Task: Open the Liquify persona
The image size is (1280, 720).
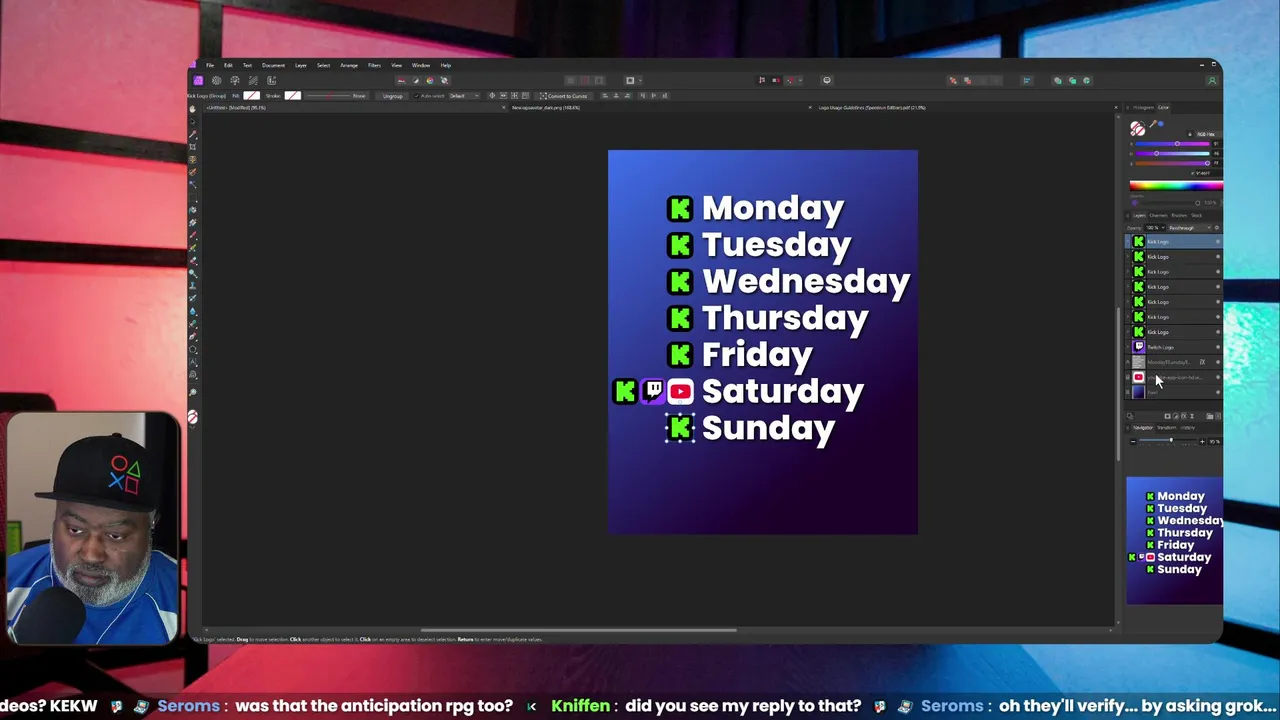Action: pos(216,80)
